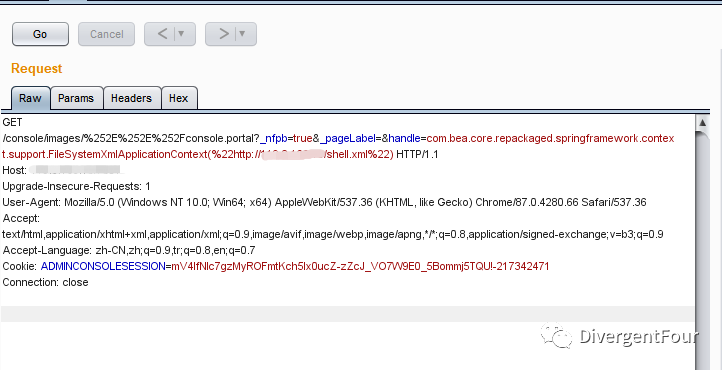Click the ADMINCONSOLESESSION cookie name
722x370 pixels.
point(103,266)
